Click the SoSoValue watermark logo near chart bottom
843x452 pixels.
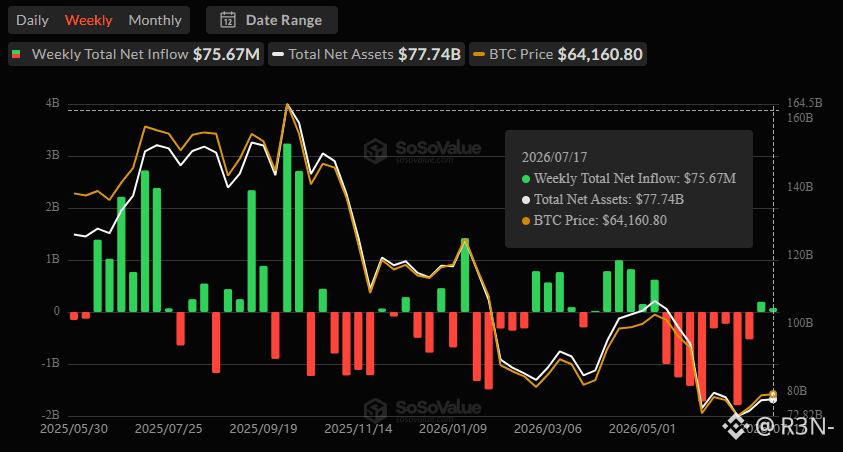click(x=375, y=410)
